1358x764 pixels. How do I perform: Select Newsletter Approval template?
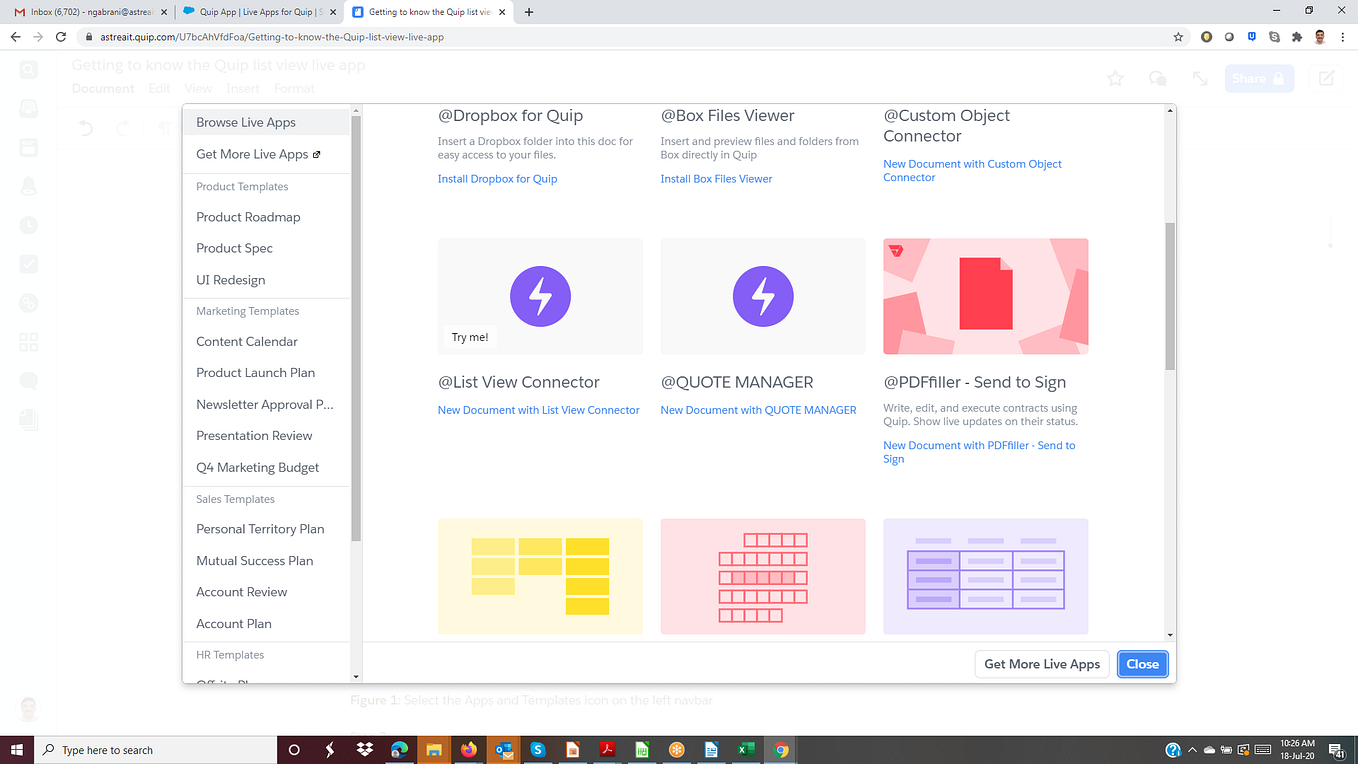pyautogui.click(x=266, y=404)
